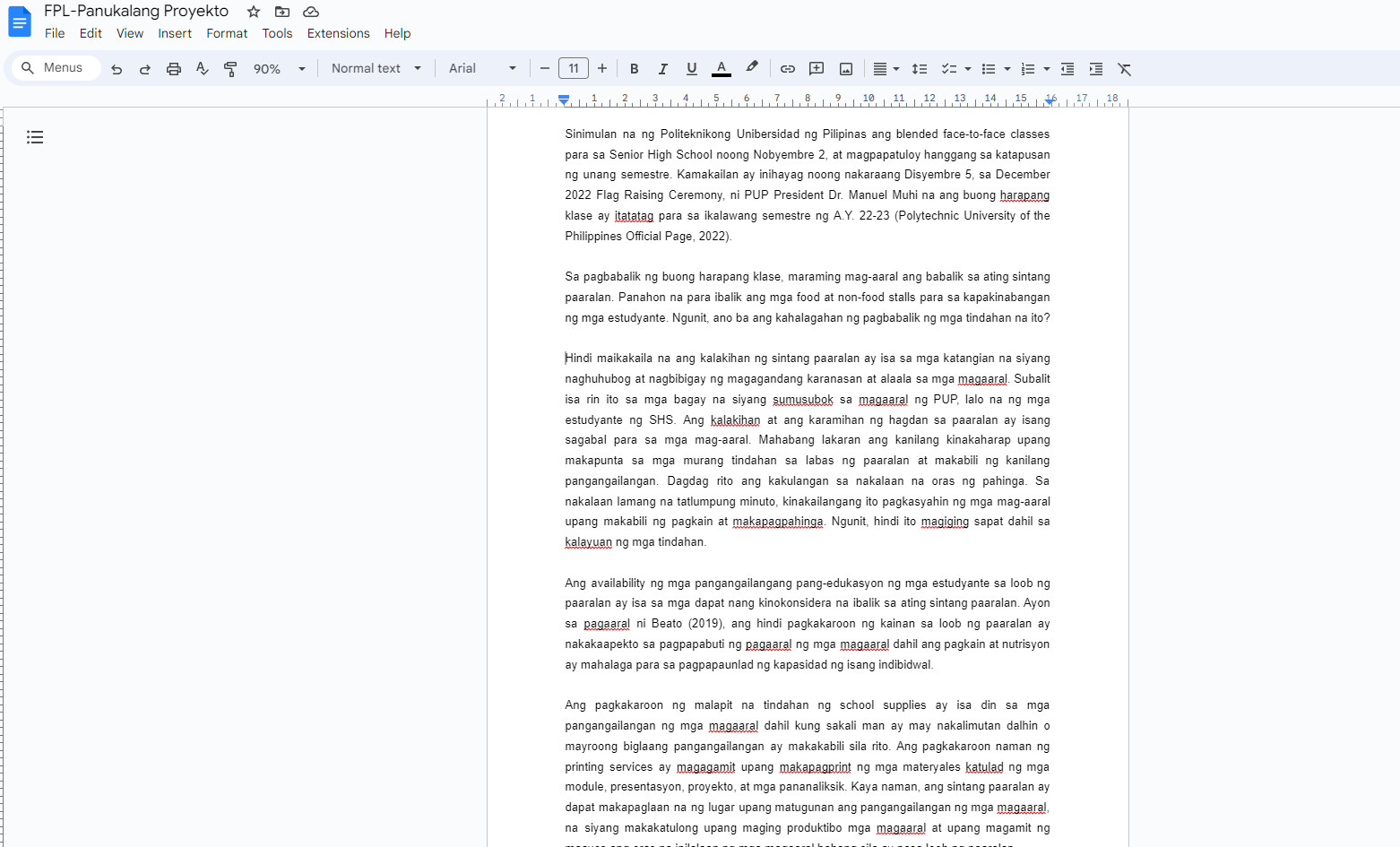The image size is (1400, 847).
Task: Decrease font size with minus button
Action: (545, 69)
